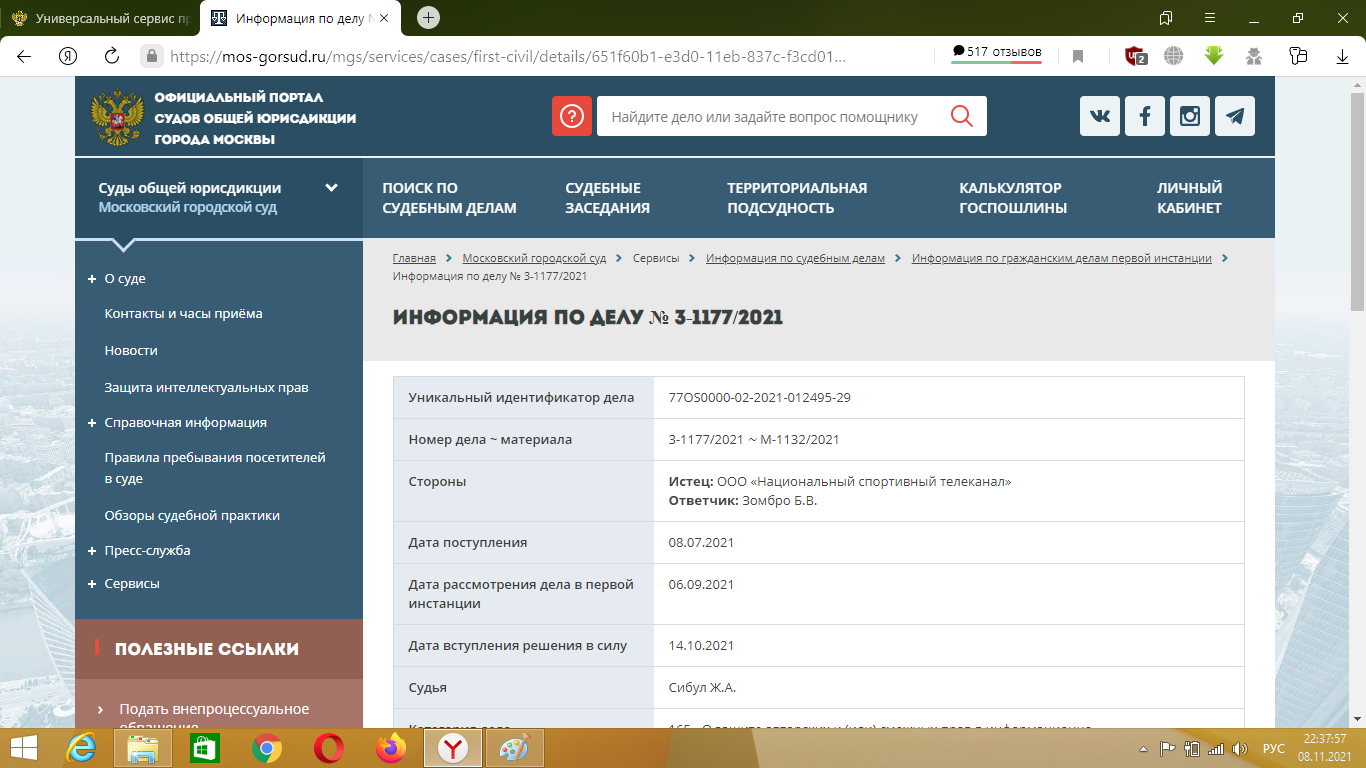The image size is (1366, 768).
Task: Open КАЛЬКУЛЯТОР ГОСПОШЛИНЫ menu item
Action: point(1013,198)
